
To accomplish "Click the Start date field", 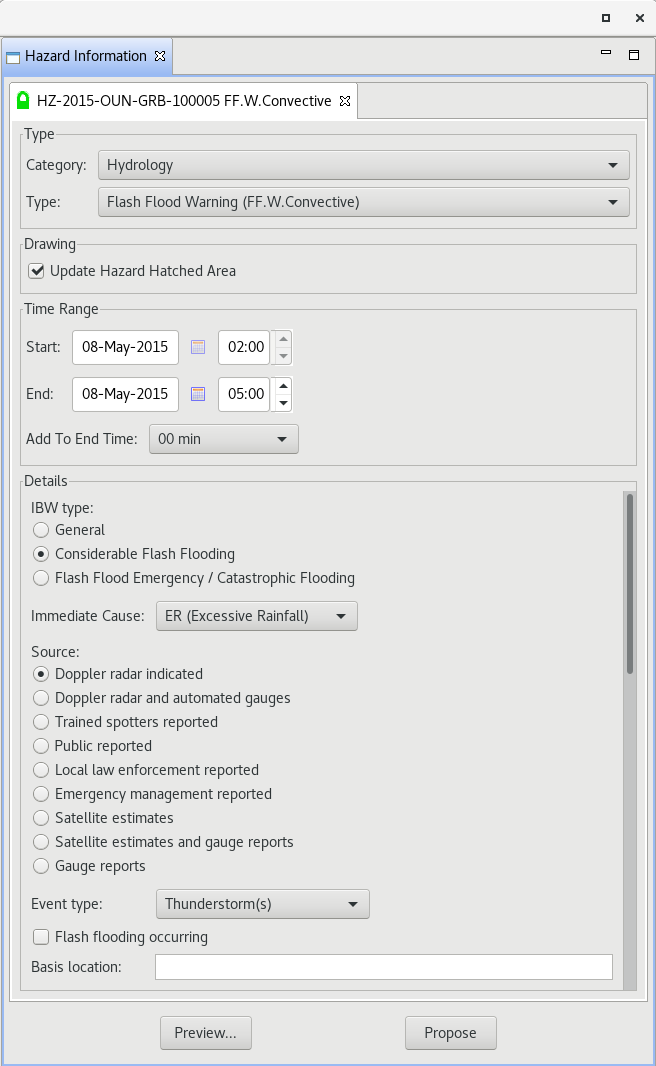I will coord(125,347).
